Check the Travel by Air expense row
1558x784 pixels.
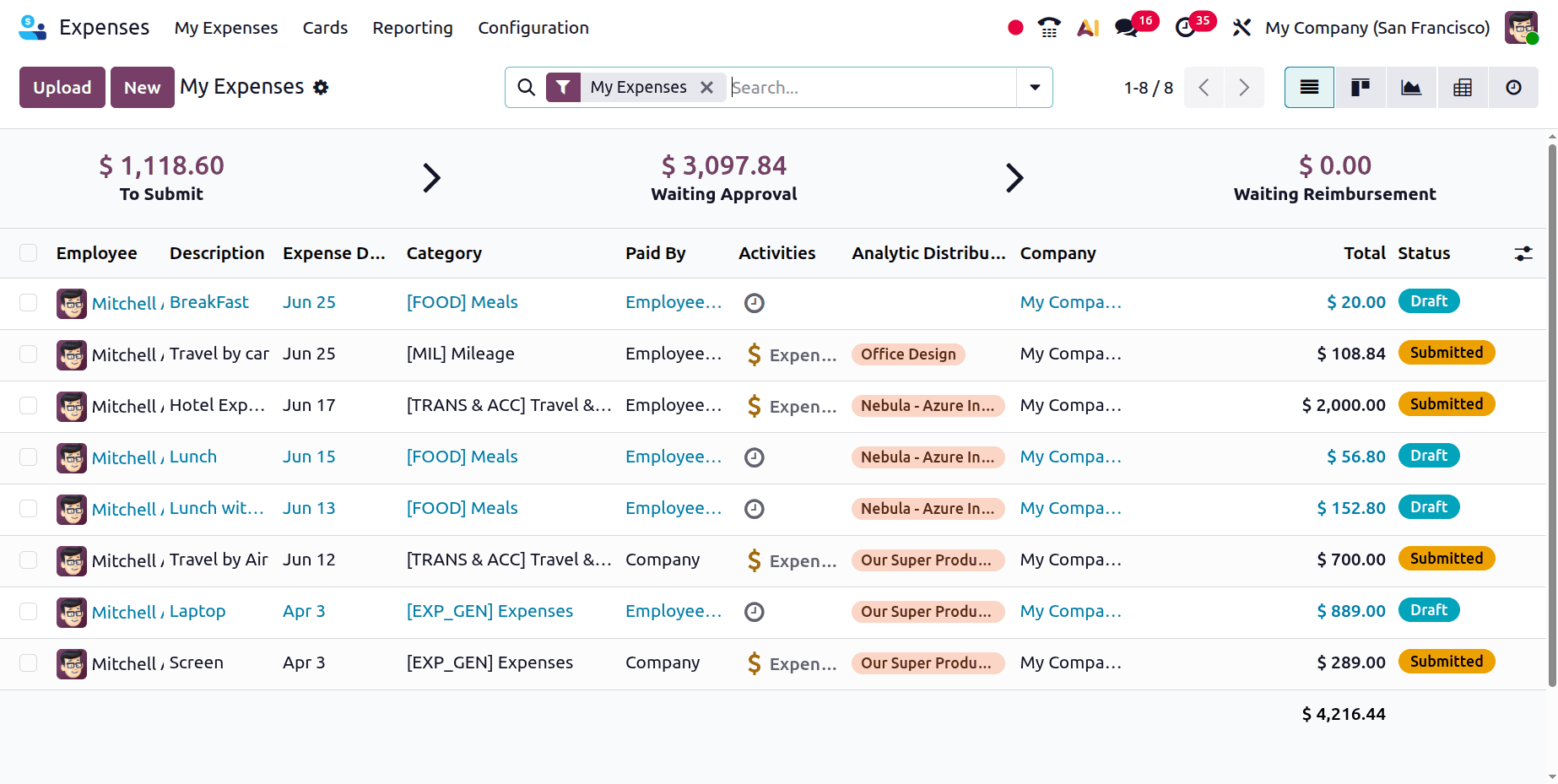[29, 560]
